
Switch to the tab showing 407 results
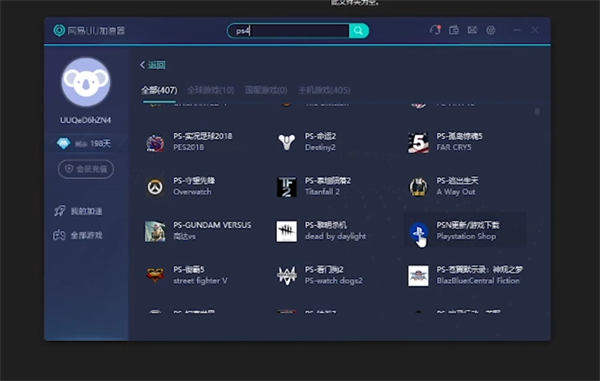[x=159, y=90]
